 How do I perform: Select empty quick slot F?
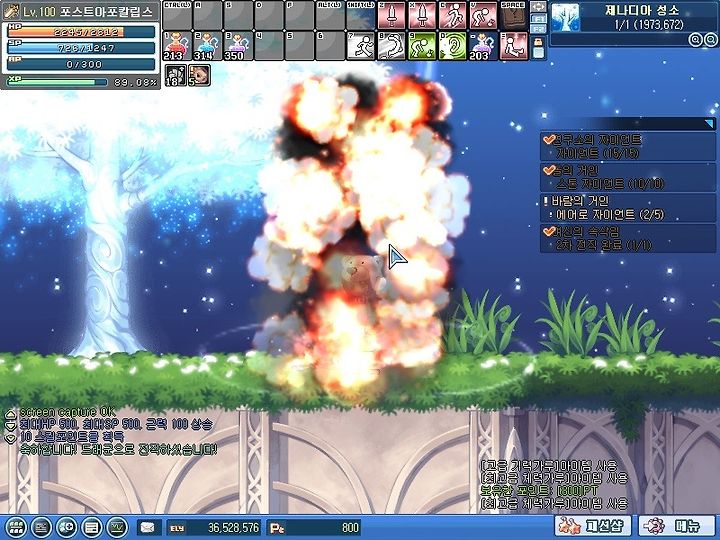click(299, 16)
